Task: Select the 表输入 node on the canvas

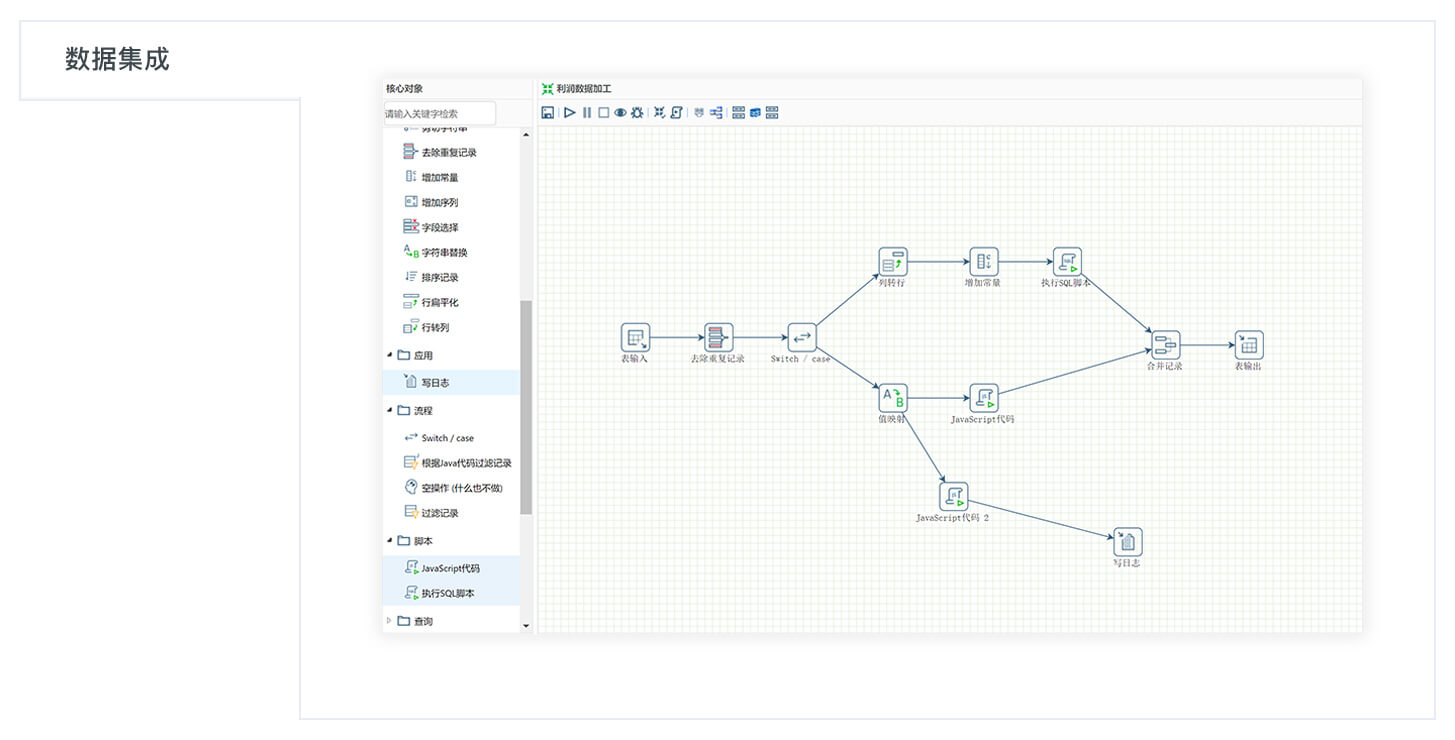Action: 635,338
